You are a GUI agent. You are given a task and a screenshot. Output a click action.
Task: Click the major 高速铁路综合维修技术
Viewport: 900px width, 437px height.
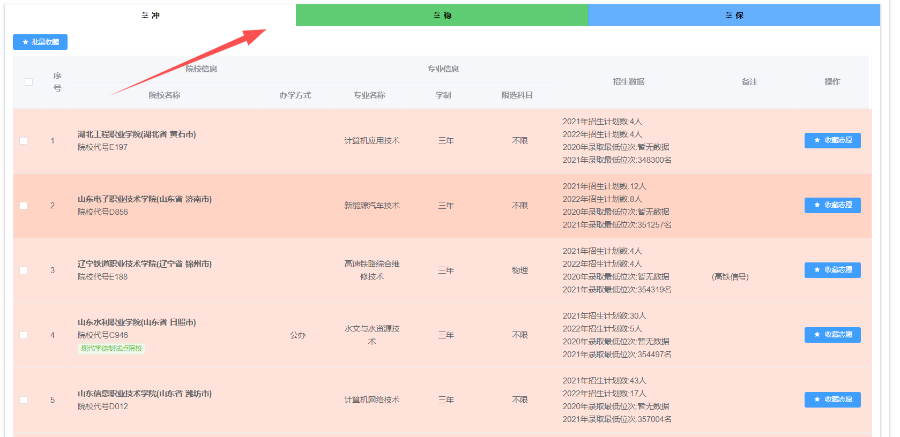click(x=371, y=270)
